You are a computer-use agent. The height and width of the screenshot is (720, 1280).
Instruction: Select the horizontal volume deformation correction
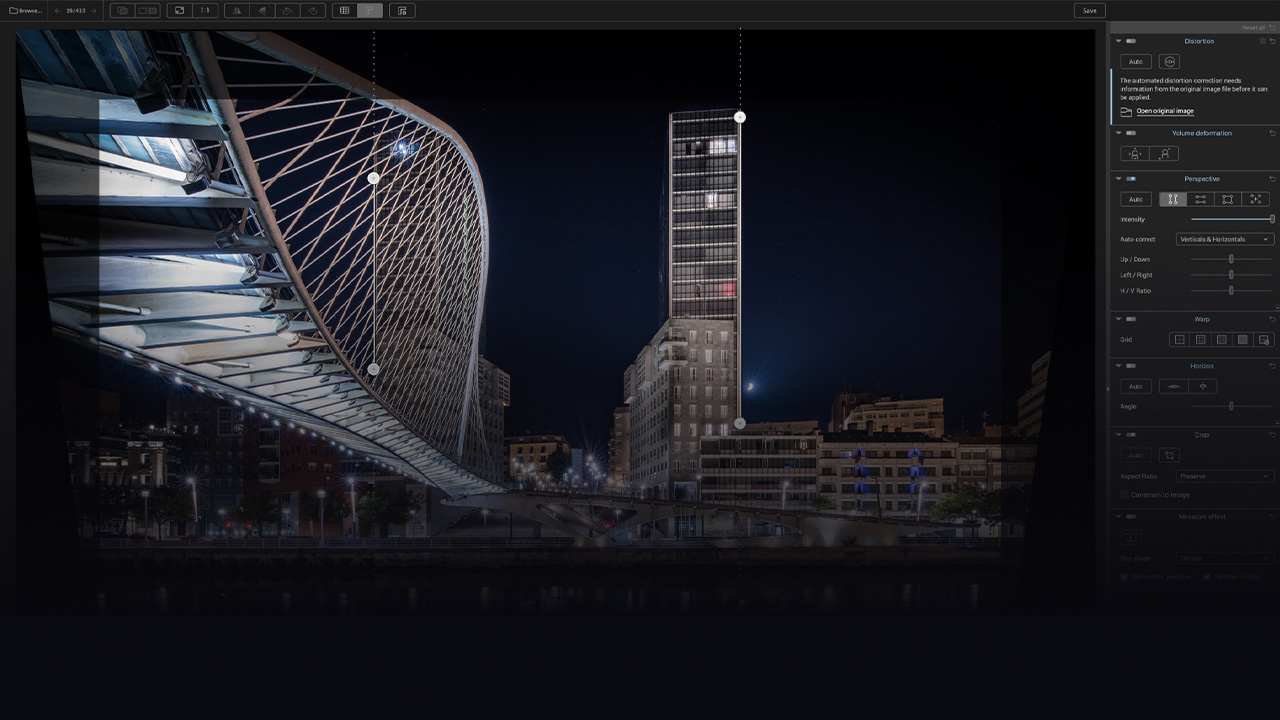[x=1135, y=154]
